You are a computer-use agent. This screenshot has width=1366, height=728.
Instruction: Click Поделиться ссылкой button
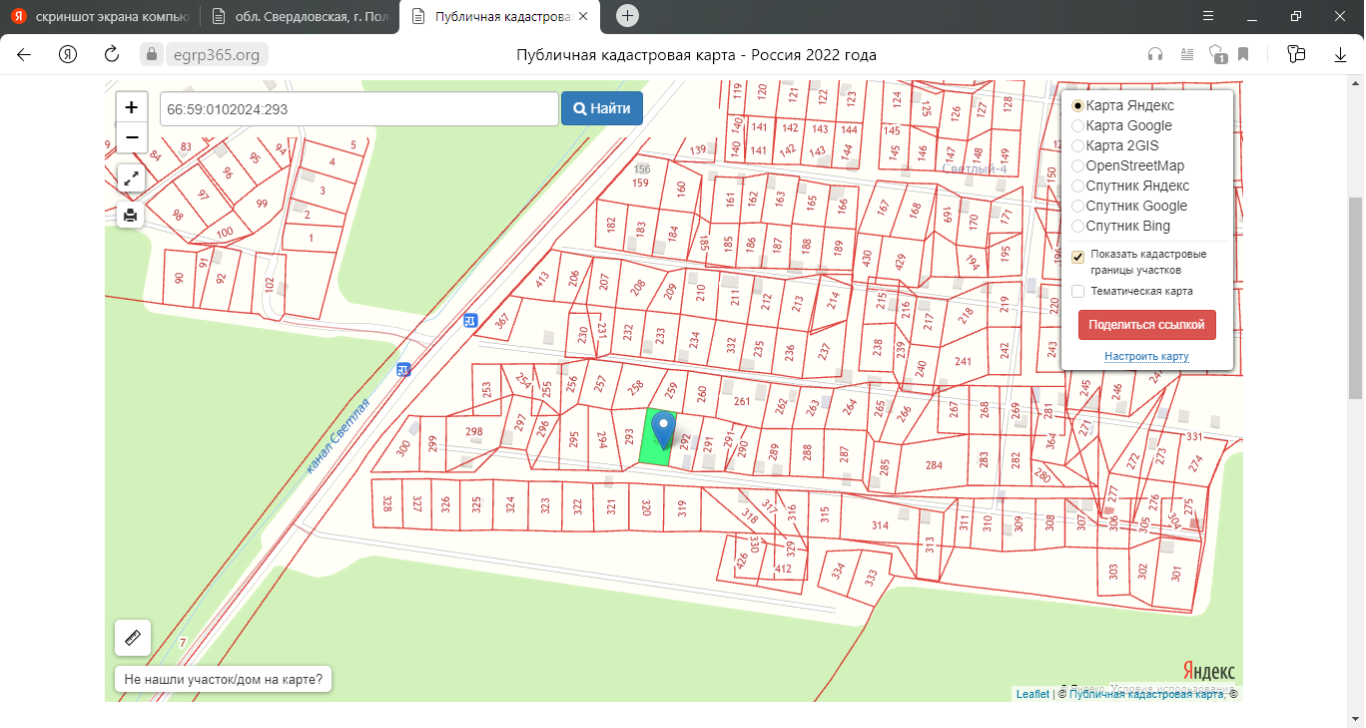pos(1147,324)
